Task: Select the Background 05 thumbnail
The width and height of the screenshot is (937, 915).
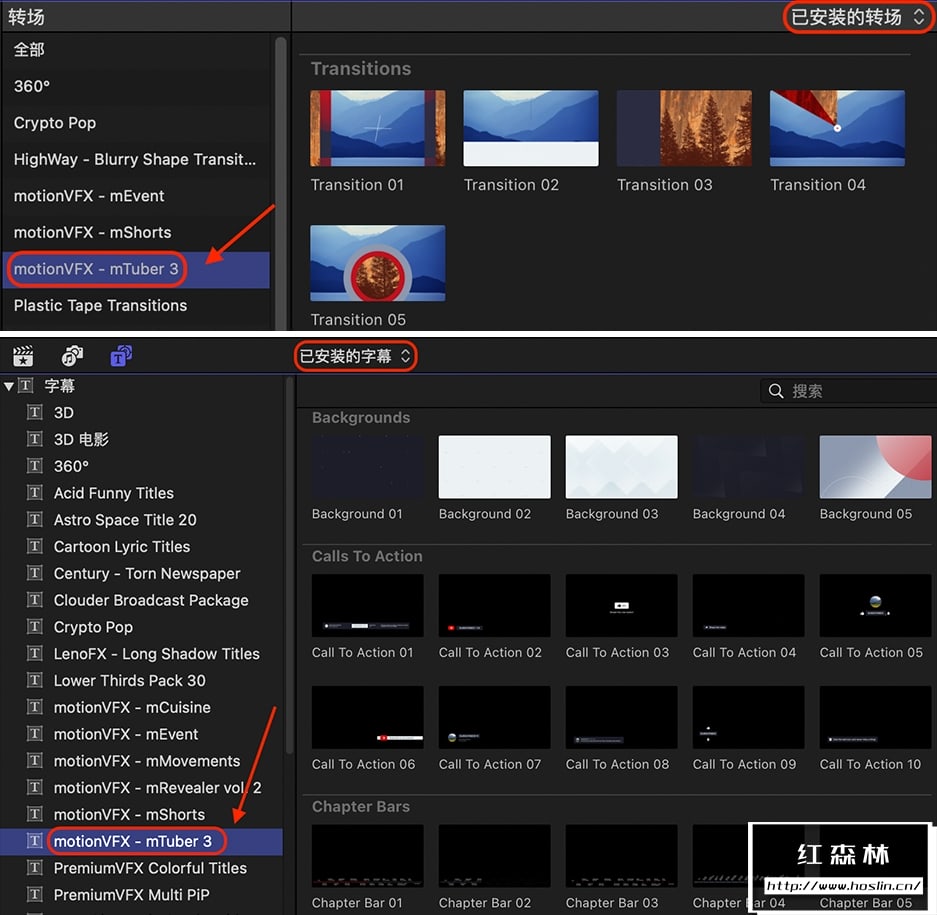Action: (x=875, y=467)
